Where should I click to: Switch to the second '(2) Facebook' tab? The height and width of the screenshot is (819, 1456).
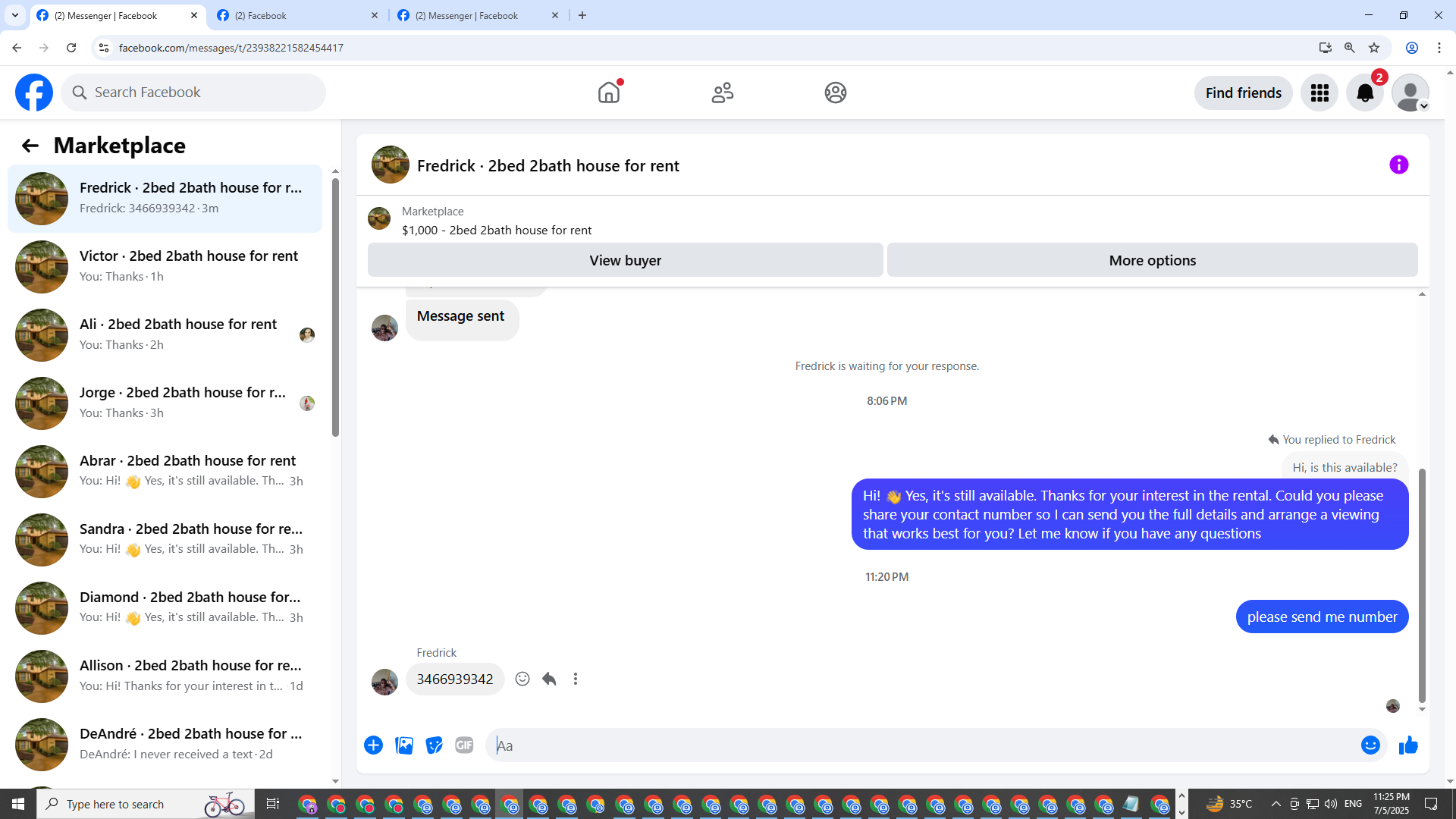(x=296, y=15)
